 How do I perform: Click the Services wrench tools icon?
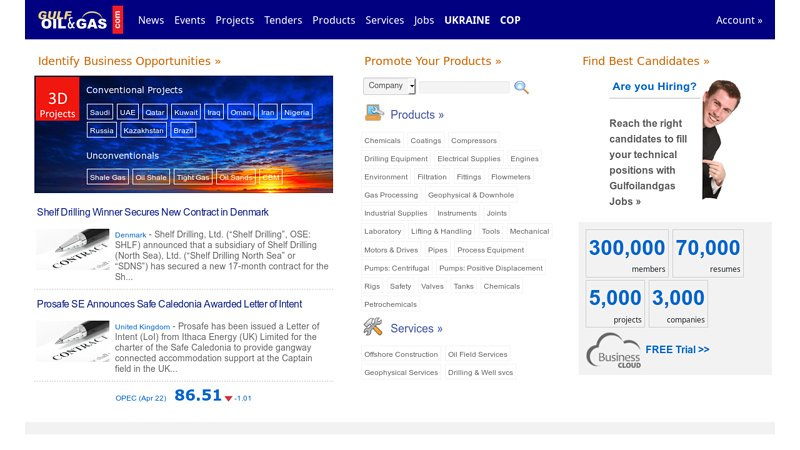point(373,327)
